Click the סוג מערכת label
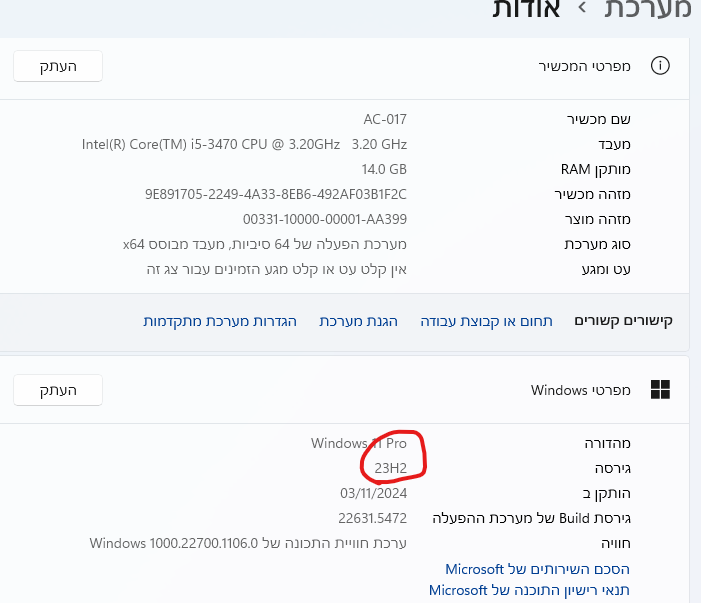This screenshot has width=701, height=603. point(597,245)
